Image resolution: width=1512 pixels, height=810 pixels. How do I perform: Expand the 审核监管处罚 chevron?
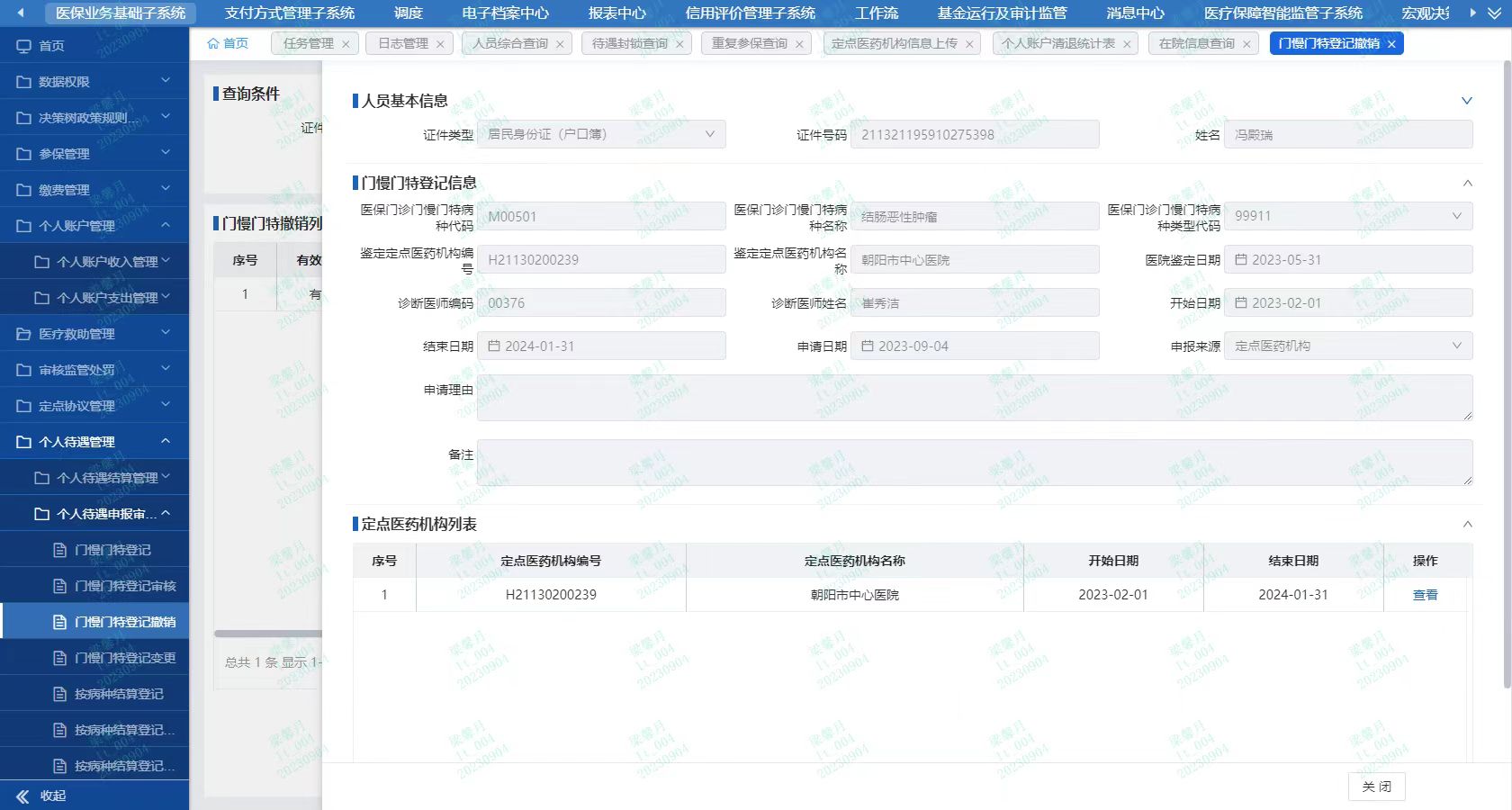(166, 368)
